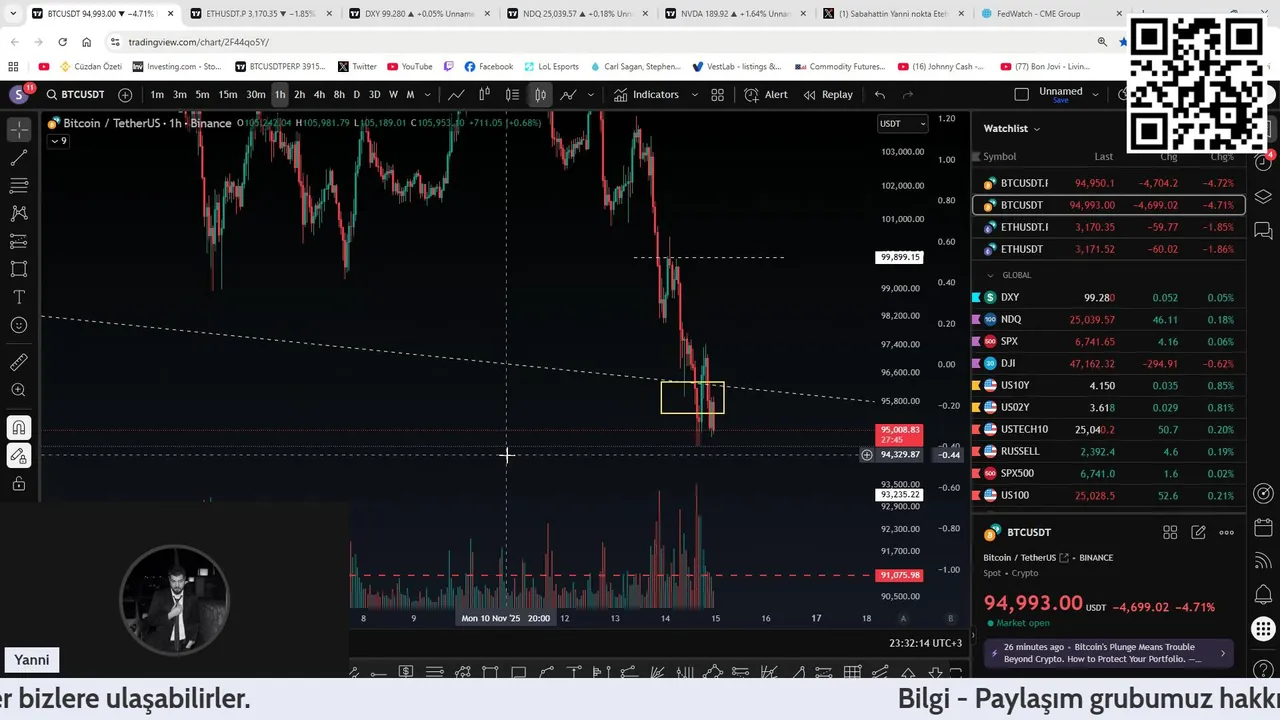Toggle magnet mode on the drawing sidebar

pos(19,428)
